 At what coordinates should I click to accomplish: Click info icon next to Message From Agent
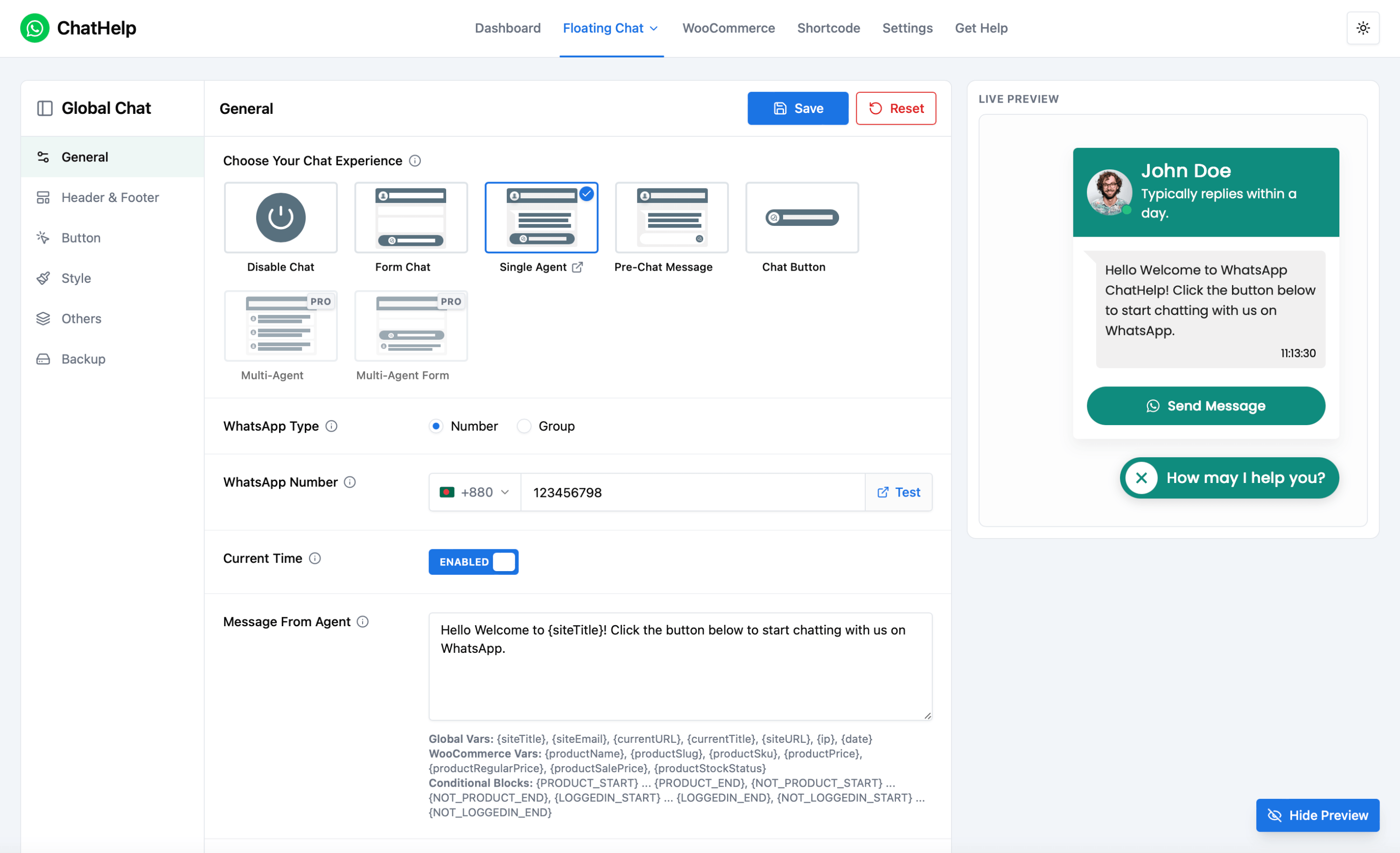click(x=363, y=621)
